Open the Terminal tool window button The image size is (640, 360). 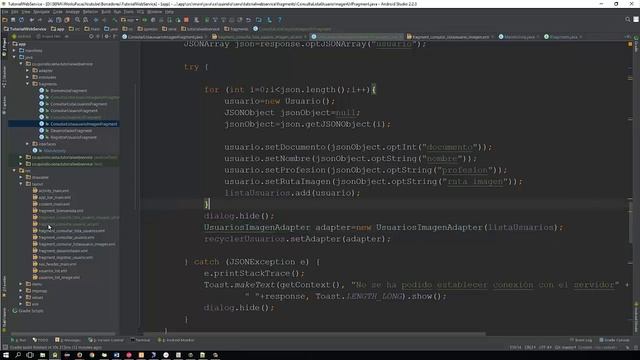[141, 340]
